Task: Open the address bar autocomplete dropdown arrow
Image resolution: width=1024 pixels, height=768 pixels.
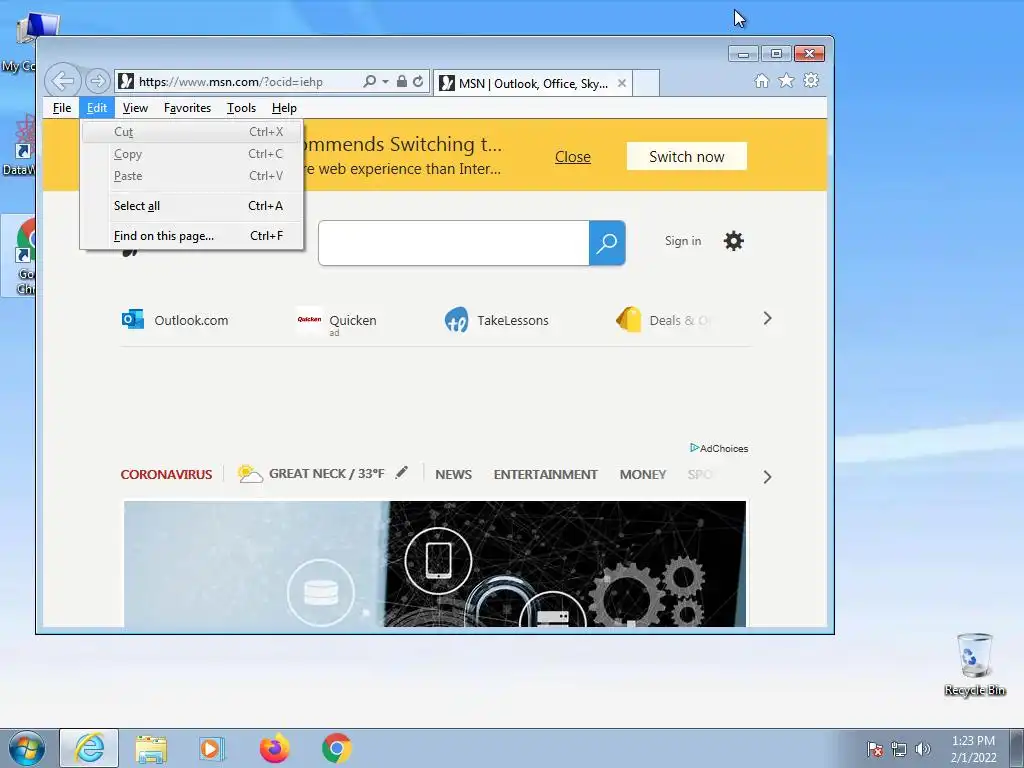Action: click(385, 82)
